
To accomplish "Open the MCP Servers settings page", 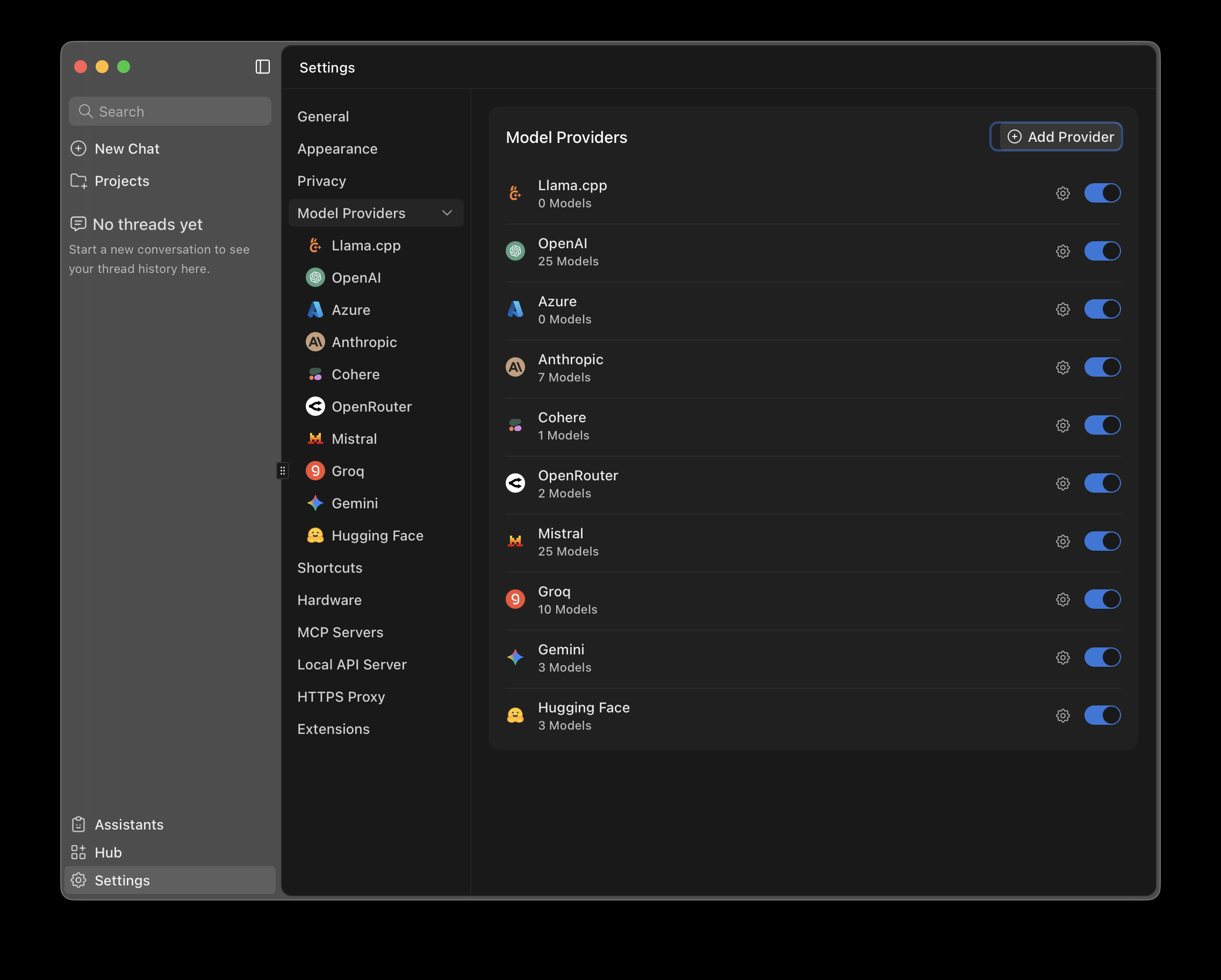I will [340, 632].
